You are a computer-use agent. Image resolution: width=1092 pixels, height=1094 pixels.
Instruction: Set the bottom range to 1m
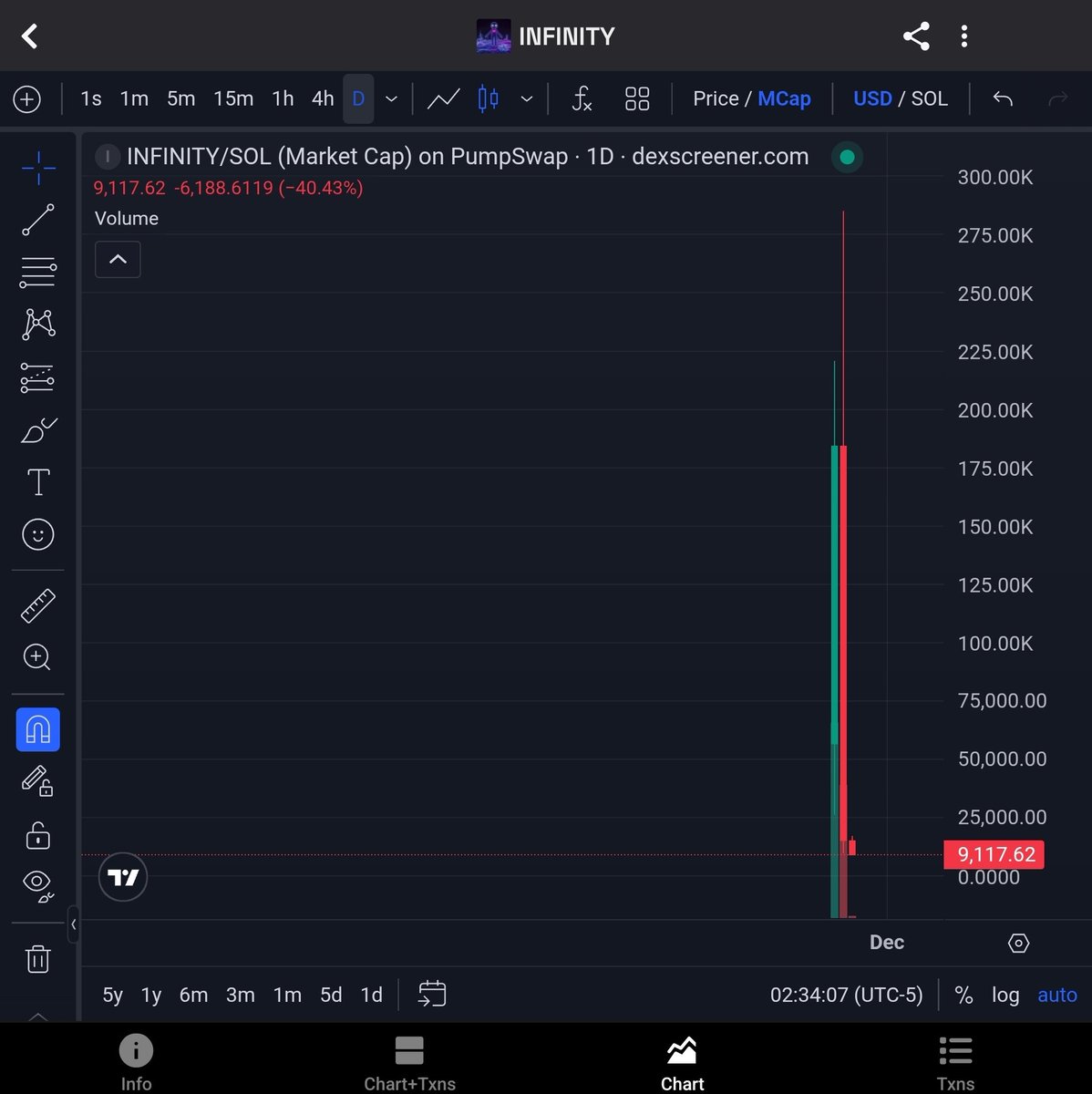pos(287,995)
